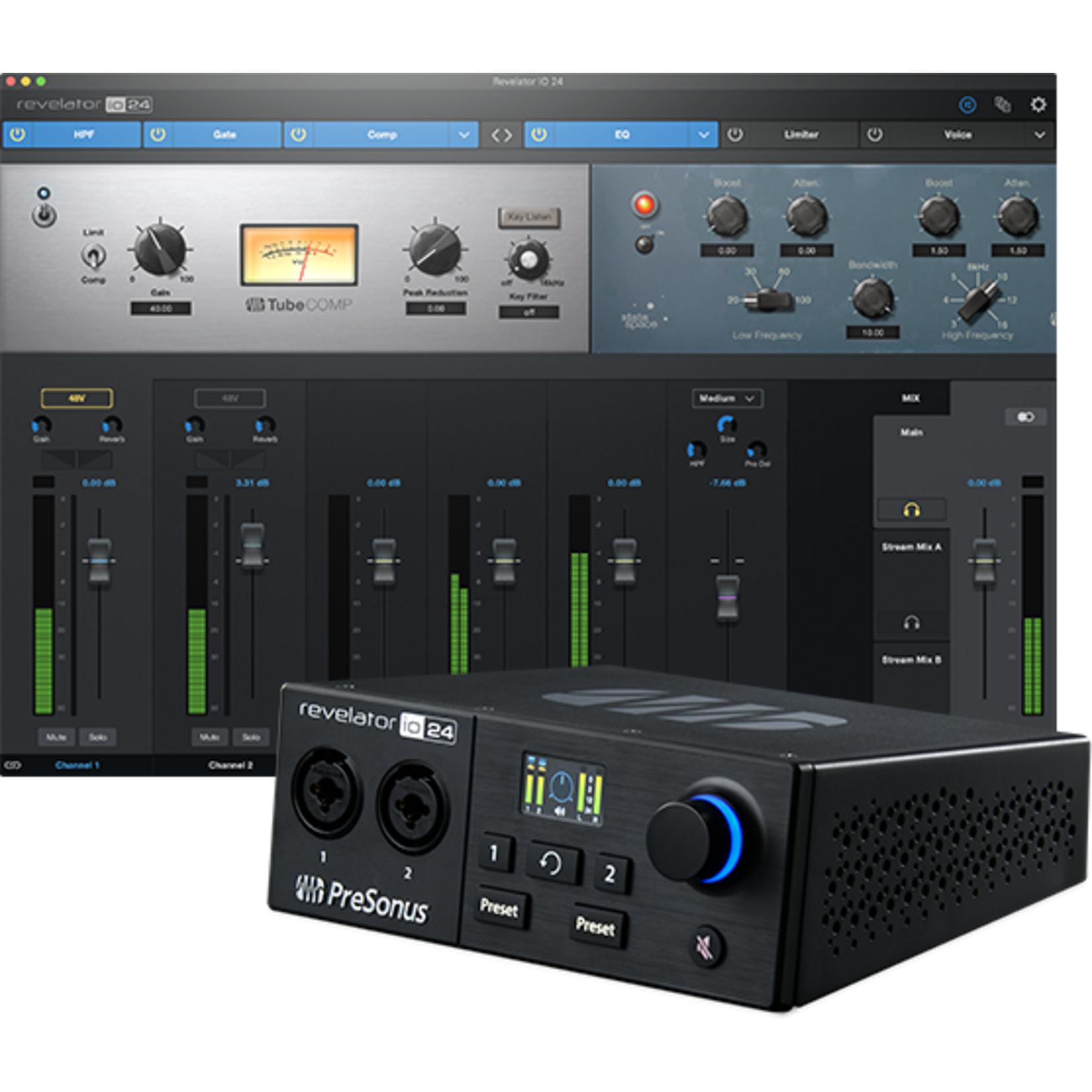This screenshot has width=1092, height=1092.
Task: Click the TubeCOMP VU meter
Action: coord(299,254)
